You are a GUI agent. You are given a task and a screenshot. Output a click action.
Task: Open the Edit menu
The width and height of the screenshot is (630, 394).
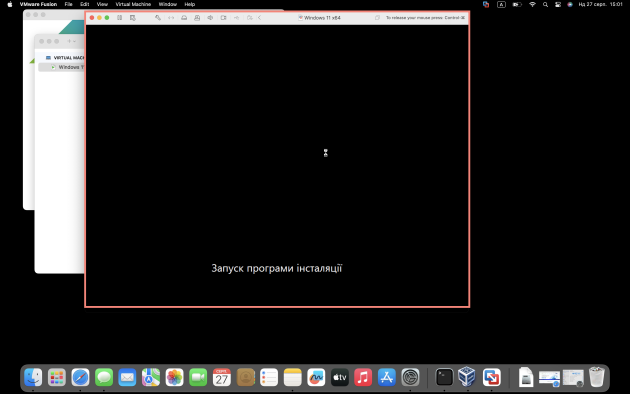pos(84,4)
